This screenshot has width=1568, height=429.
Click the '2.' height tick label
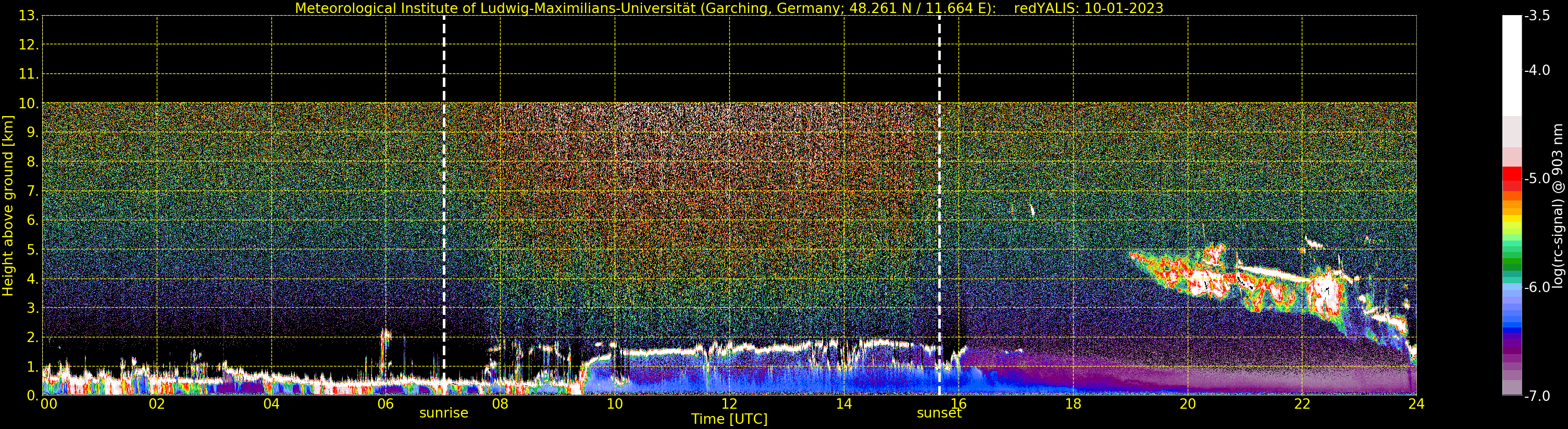coord(33,337)
